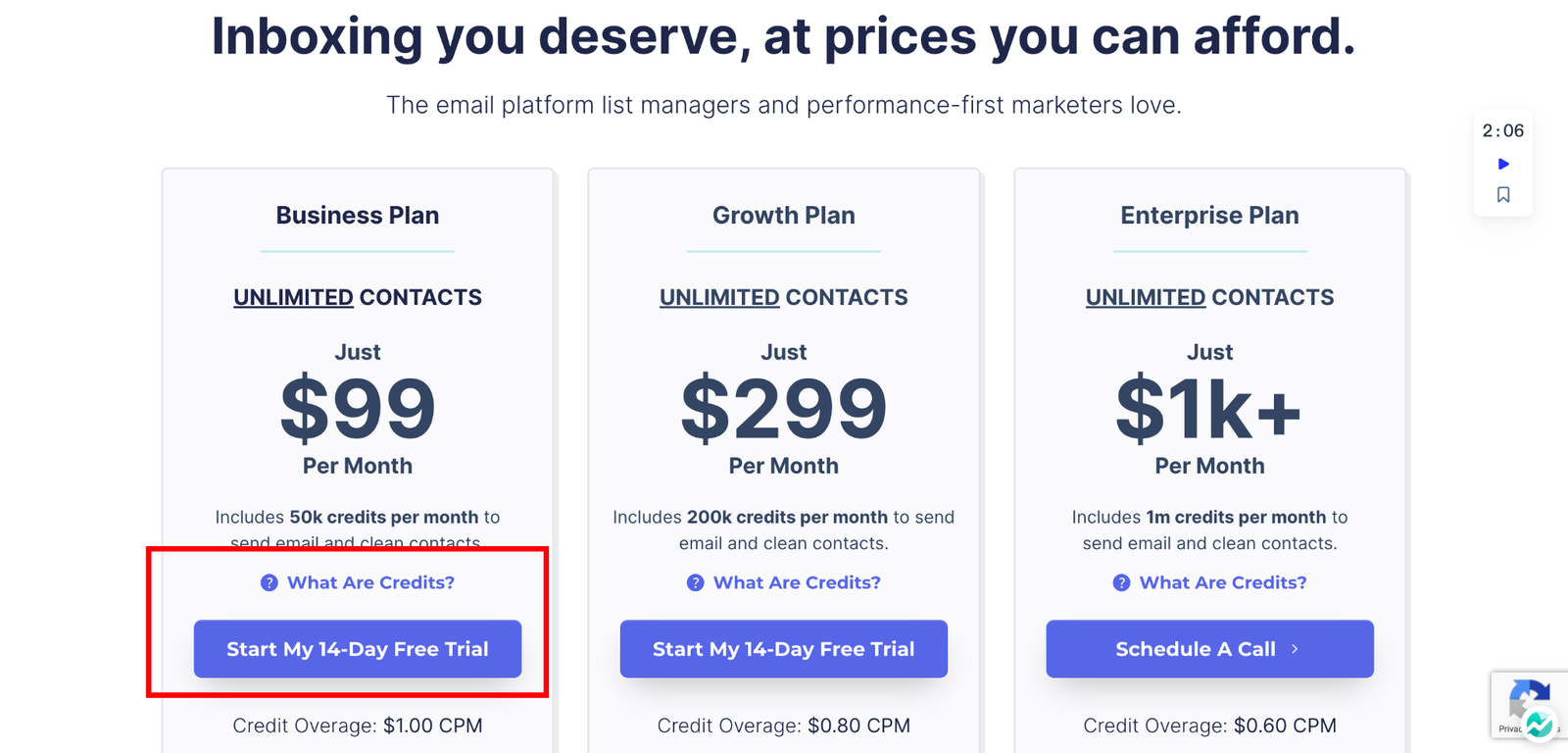
Task: Click the blue play icon under 2:06
Action: coord(1503,164)
